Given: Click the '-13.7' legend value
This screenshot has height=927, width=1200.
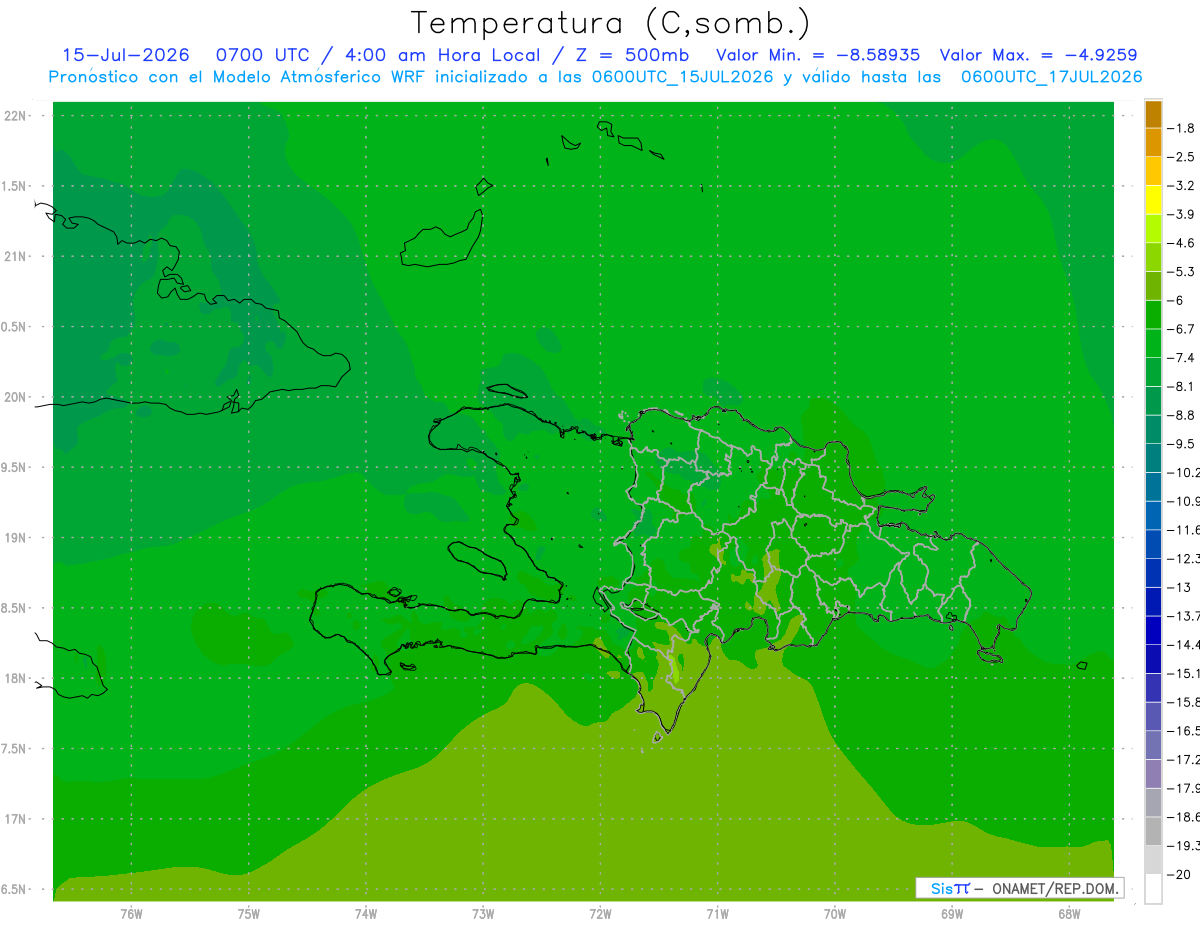Looking at the screenshot, I should pos(1183,616).
